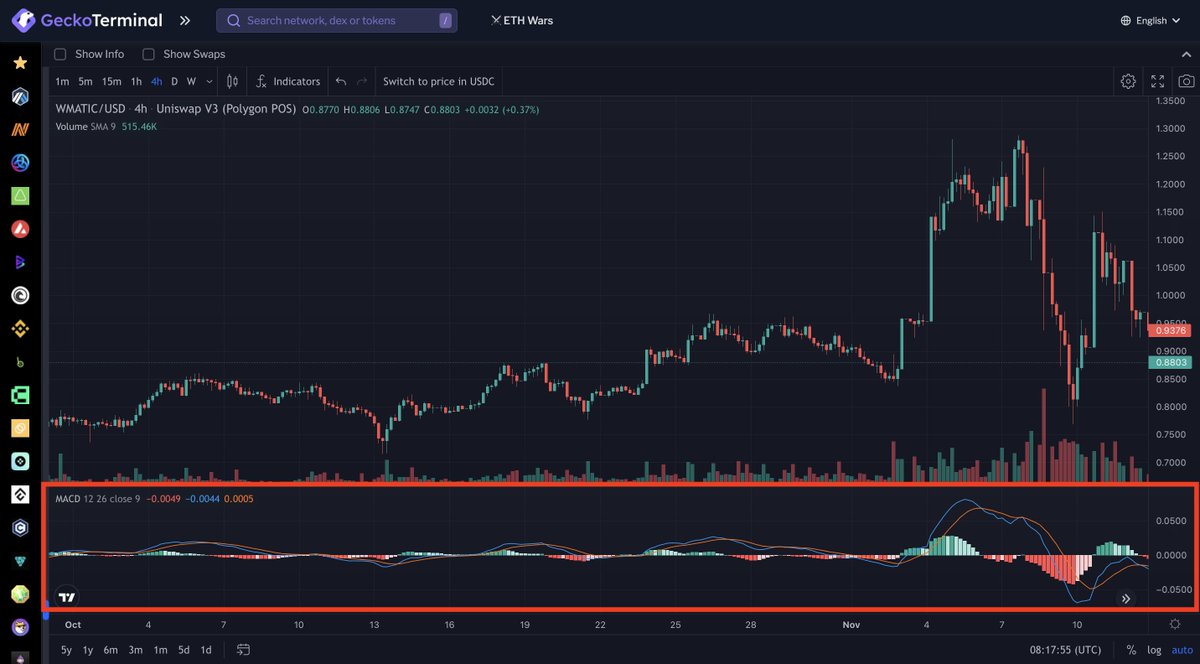Image resolution: width=1200 pixels, height=664 pixels.
Task: Set interval to 15m
Action: point(111,81)
